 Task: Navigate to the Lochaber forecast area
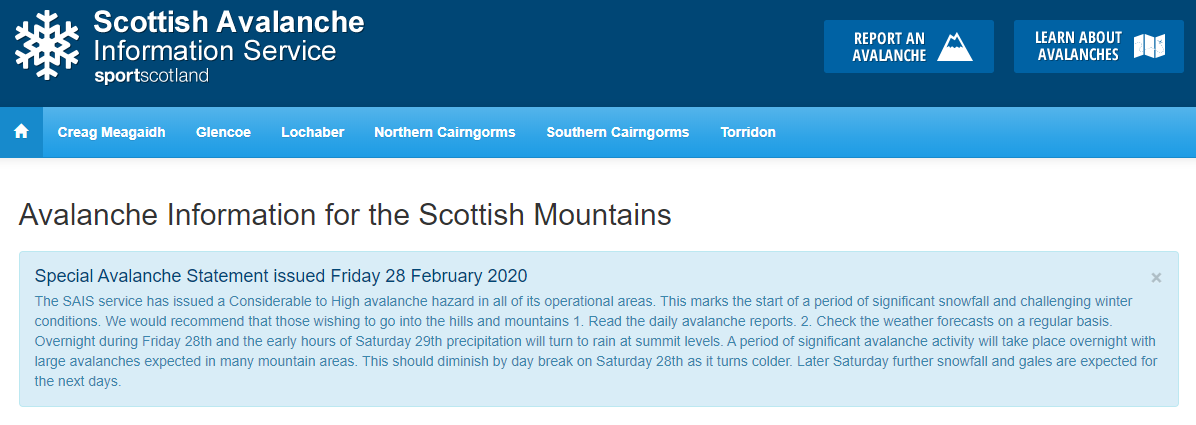pyautogui.click(x=312, y=132)
